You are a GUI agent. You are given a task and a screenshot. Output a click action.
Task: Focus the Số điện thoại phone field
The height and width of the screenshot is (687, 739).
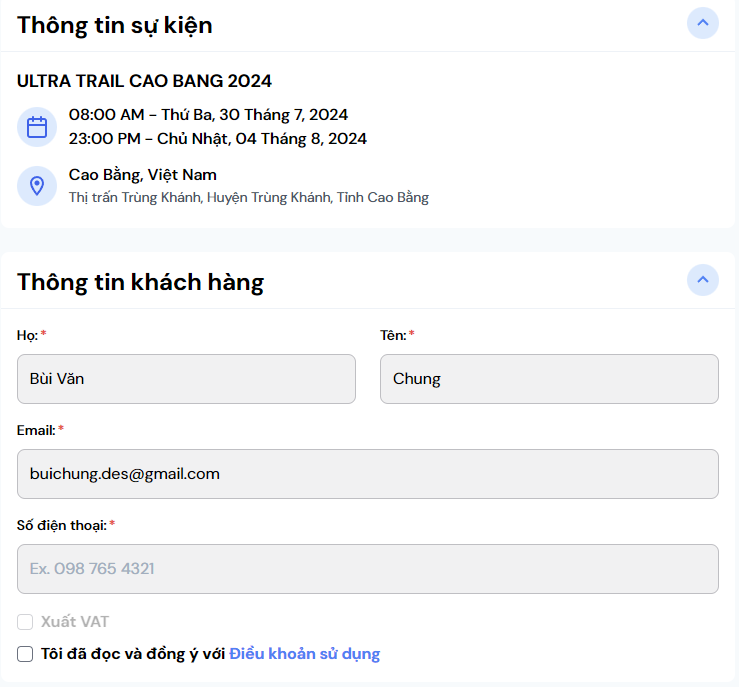pyautogui.click(x=367, y=569)
